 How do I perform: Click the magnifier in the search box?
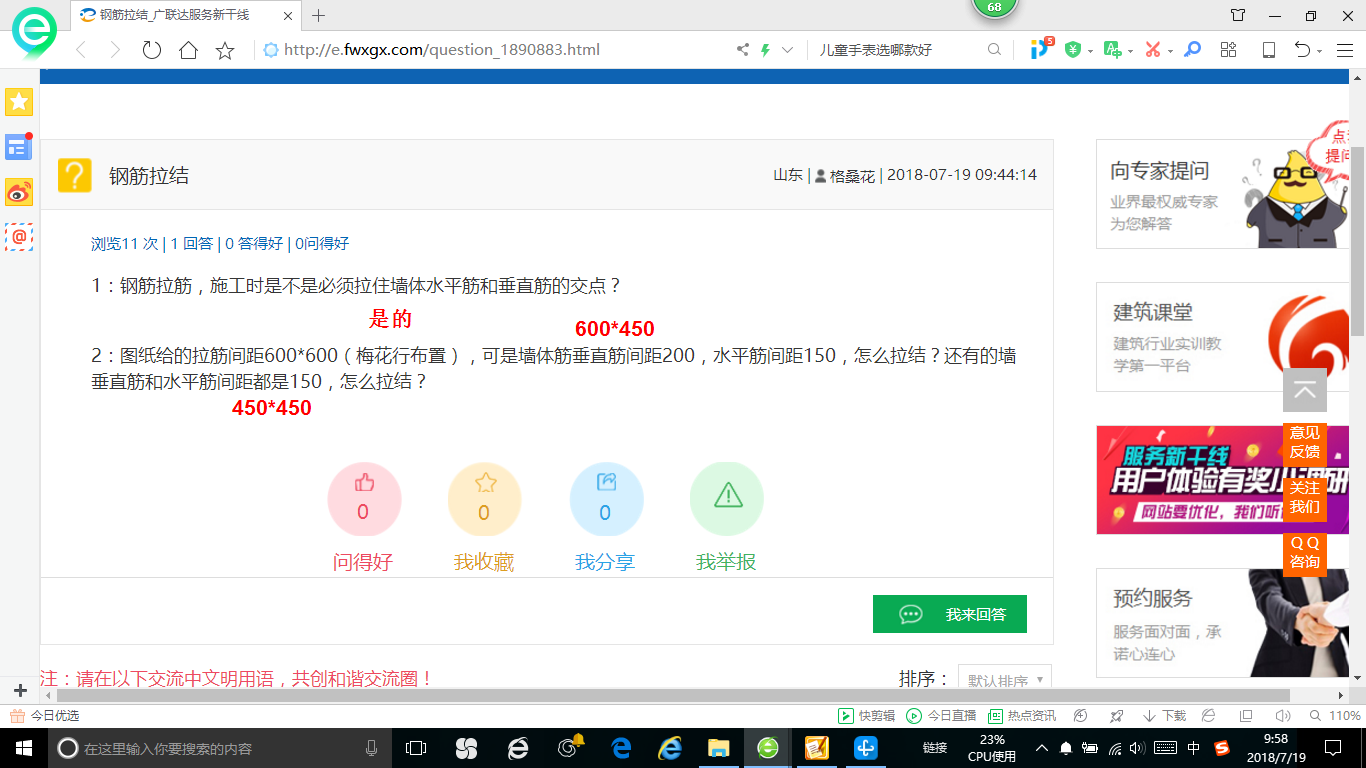(994, 49)
